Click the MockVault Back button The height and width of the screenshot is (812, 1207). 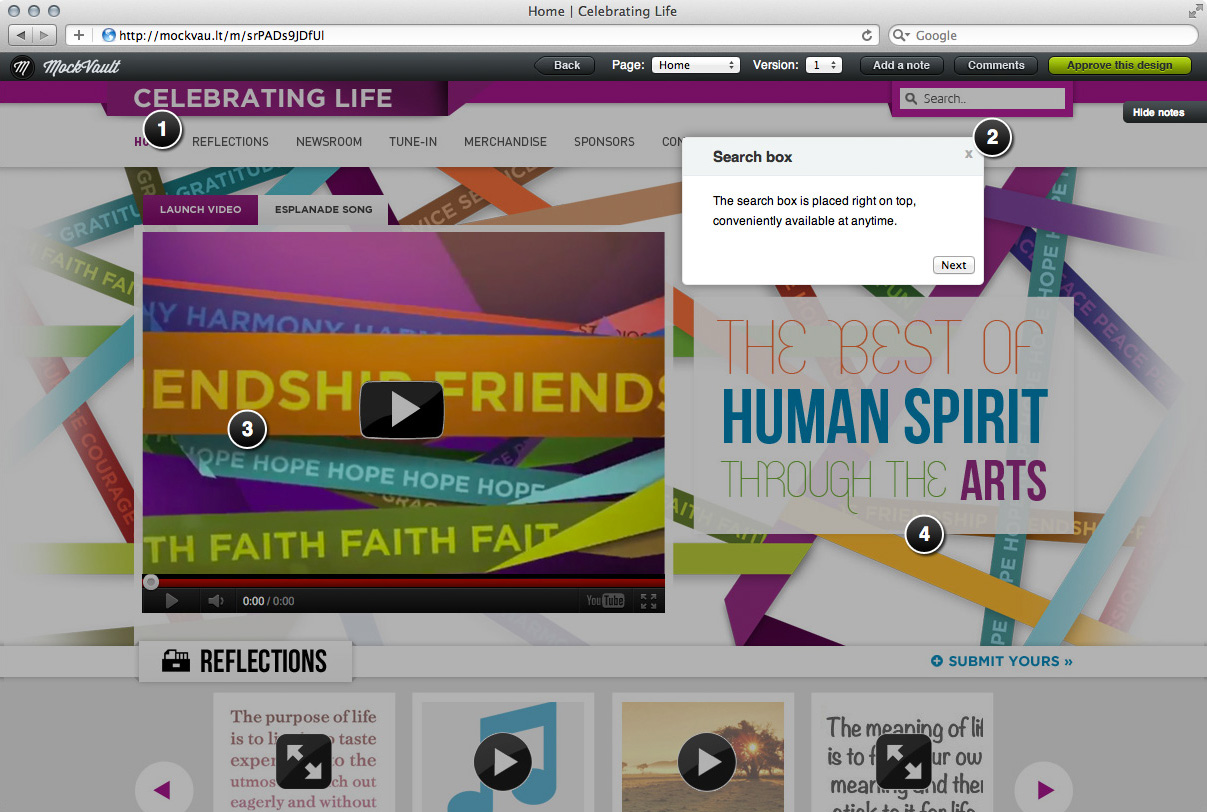[x=565, y=65]
